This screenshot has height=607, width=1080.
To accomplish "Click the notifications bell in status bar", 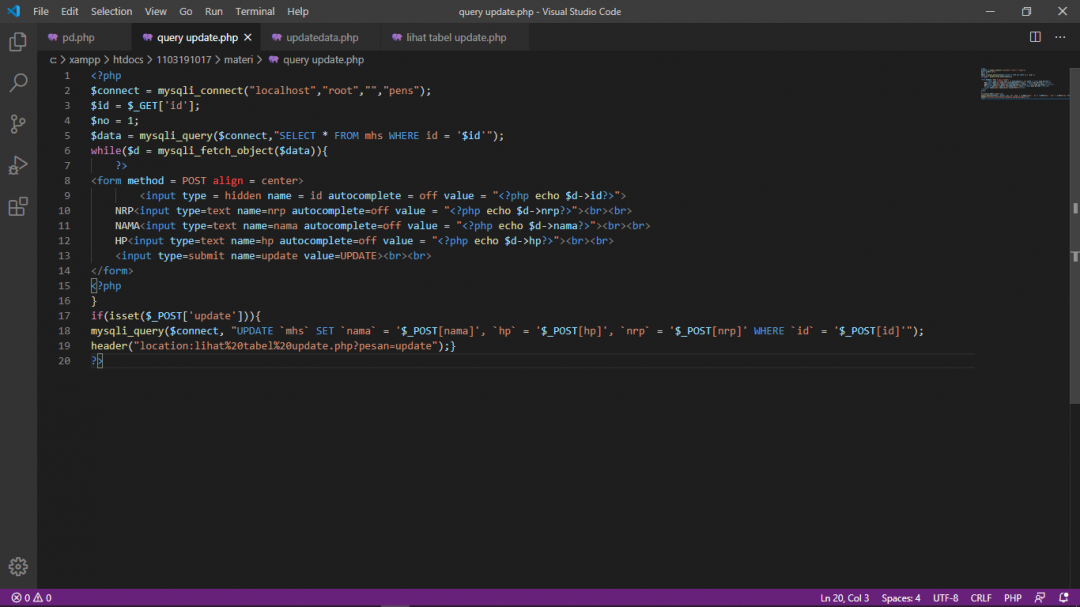I will pos(1065,598).
